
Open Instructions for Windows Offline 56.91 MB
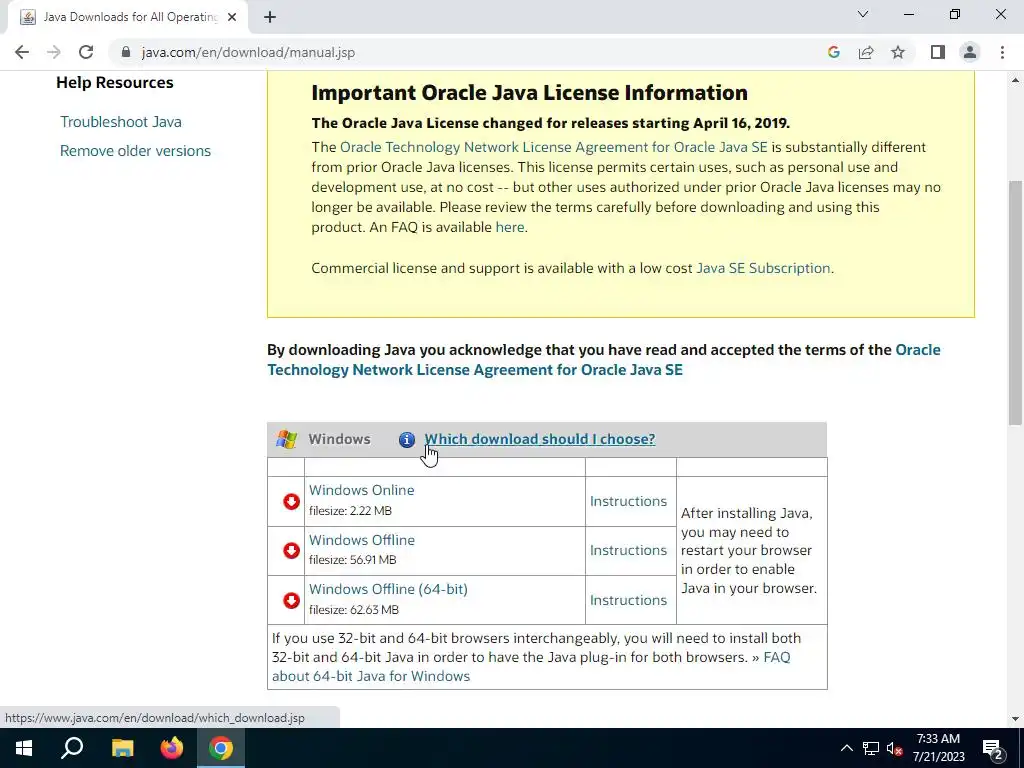[x=628, y=550]
